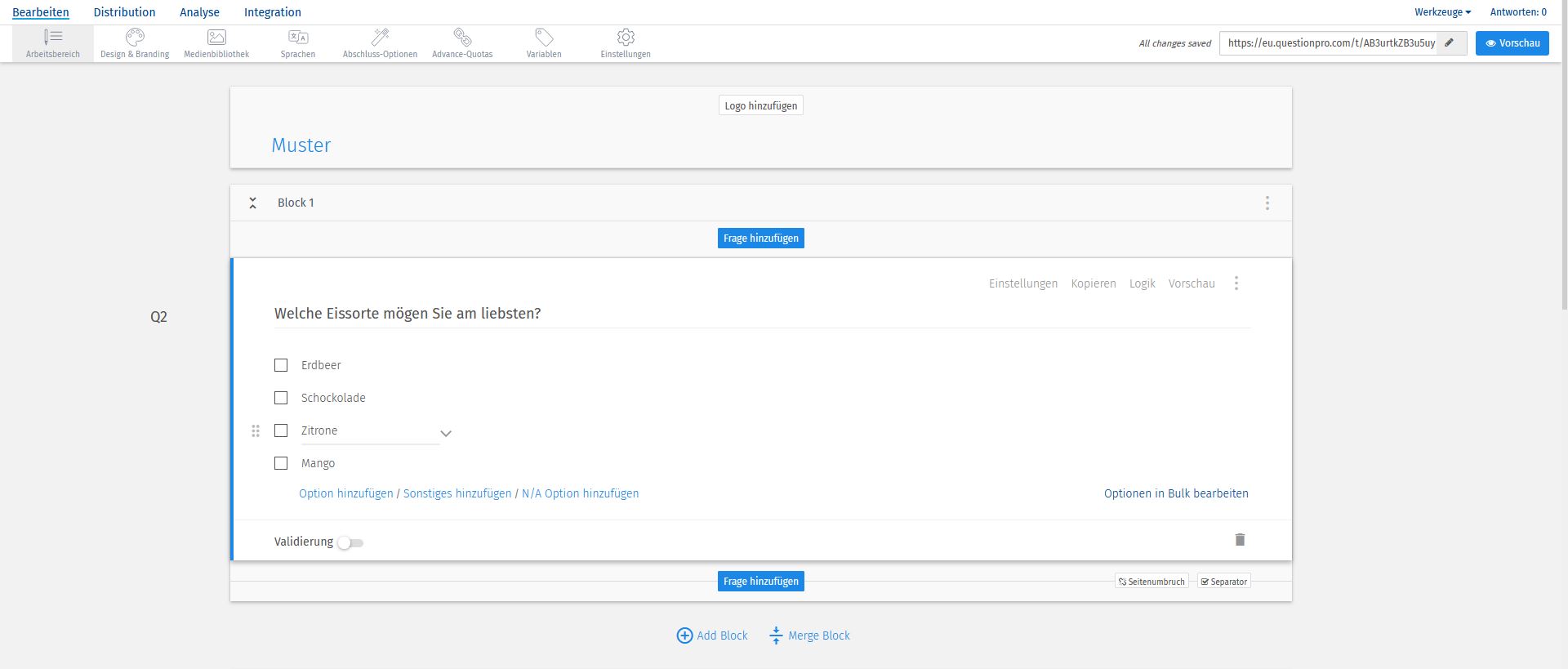The height and width of the screenshot is (669, 1568).
Task: Click the Muster survey title
Action: 301,145
